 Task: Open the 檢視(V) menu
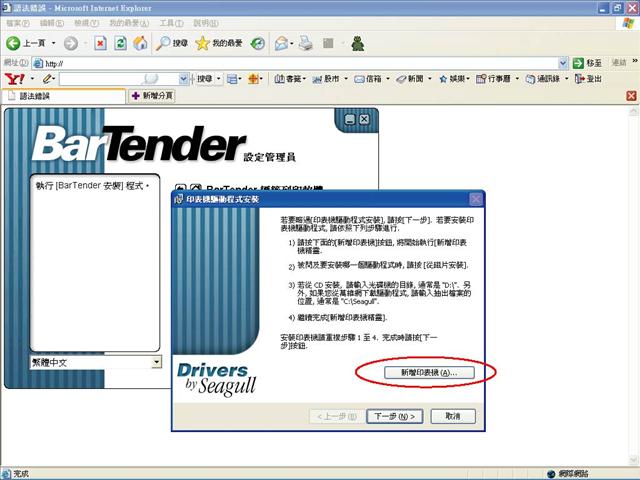pyautogui.click(x=86, y=23)
